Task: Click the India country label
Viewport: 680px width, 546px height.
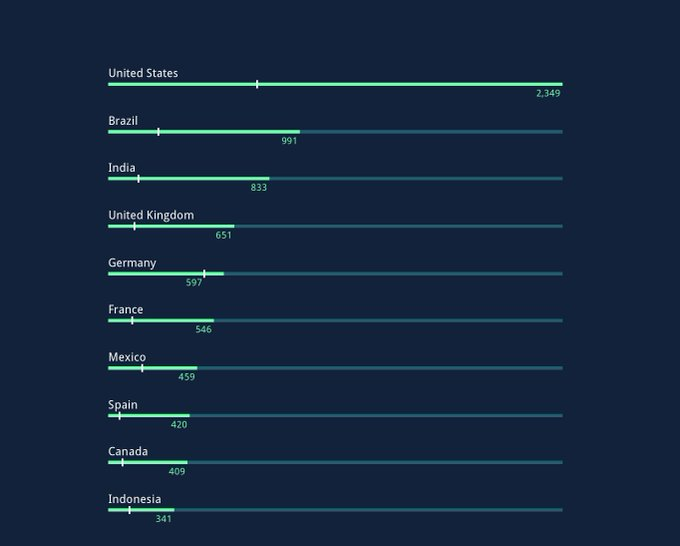Action: 122,168
